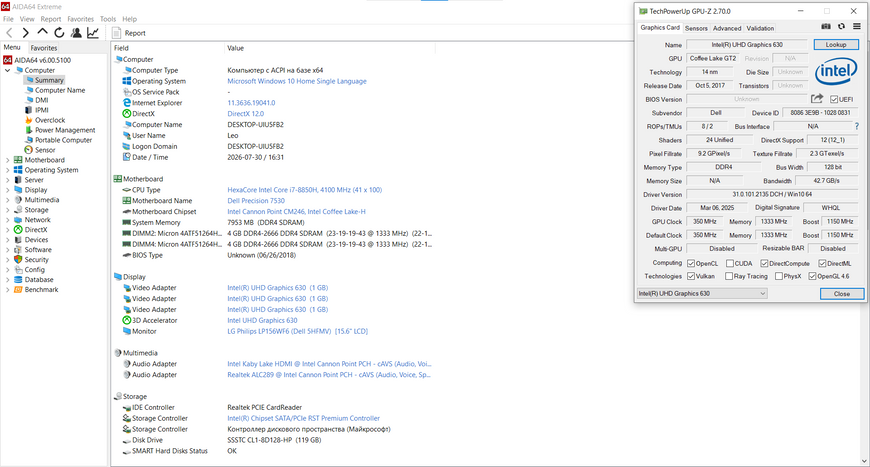Toggle the PhysX checkbox
Screen dimensions: 870x467
click(779, 276)
